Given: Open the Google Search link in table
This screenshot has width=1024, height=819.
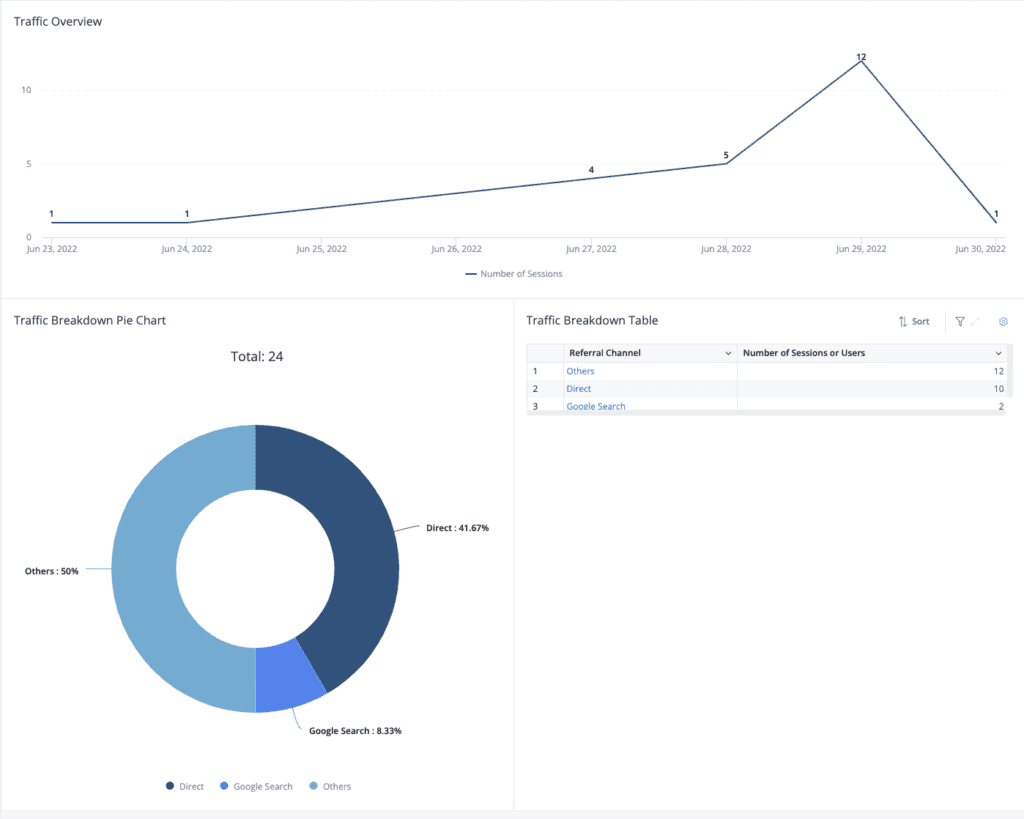Looking at the screenshot, I should 596,406.
